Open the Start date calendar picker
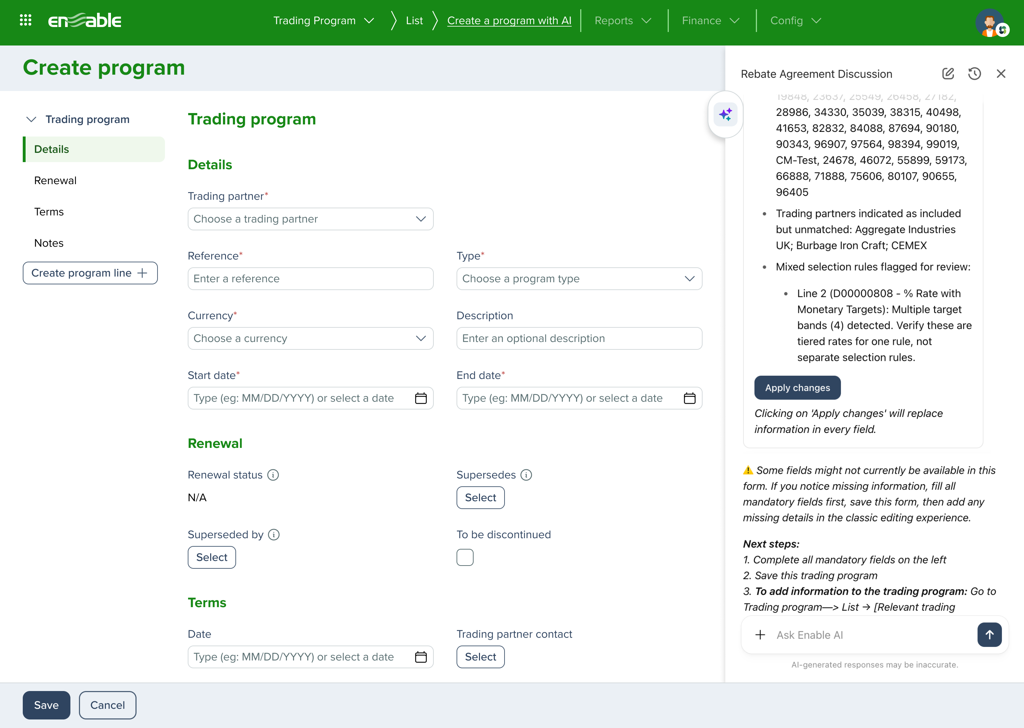The image size is (1024, 728). [421, 398]
